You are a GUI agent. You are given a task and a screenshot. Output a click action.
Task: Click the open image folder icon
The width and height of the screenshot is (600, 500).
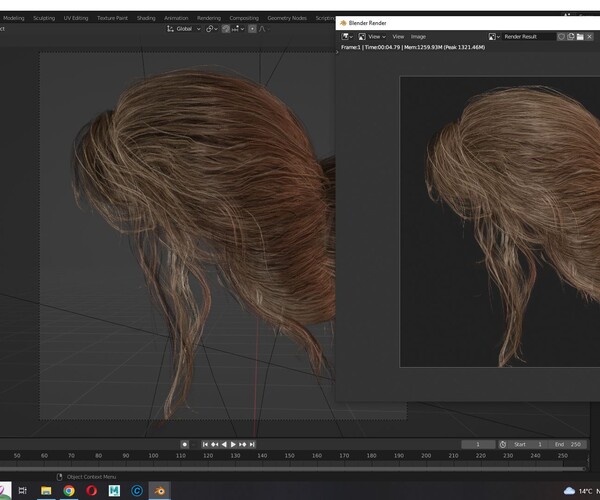tap(580, 37)
